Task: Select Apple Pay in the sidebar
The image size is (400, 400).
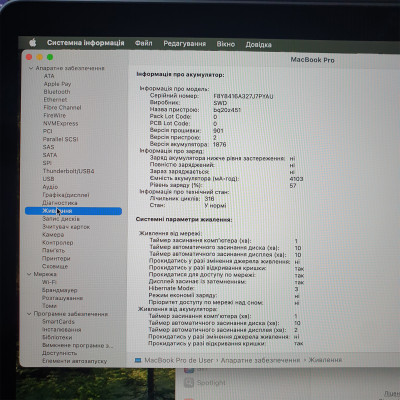Action: (57, 84)
